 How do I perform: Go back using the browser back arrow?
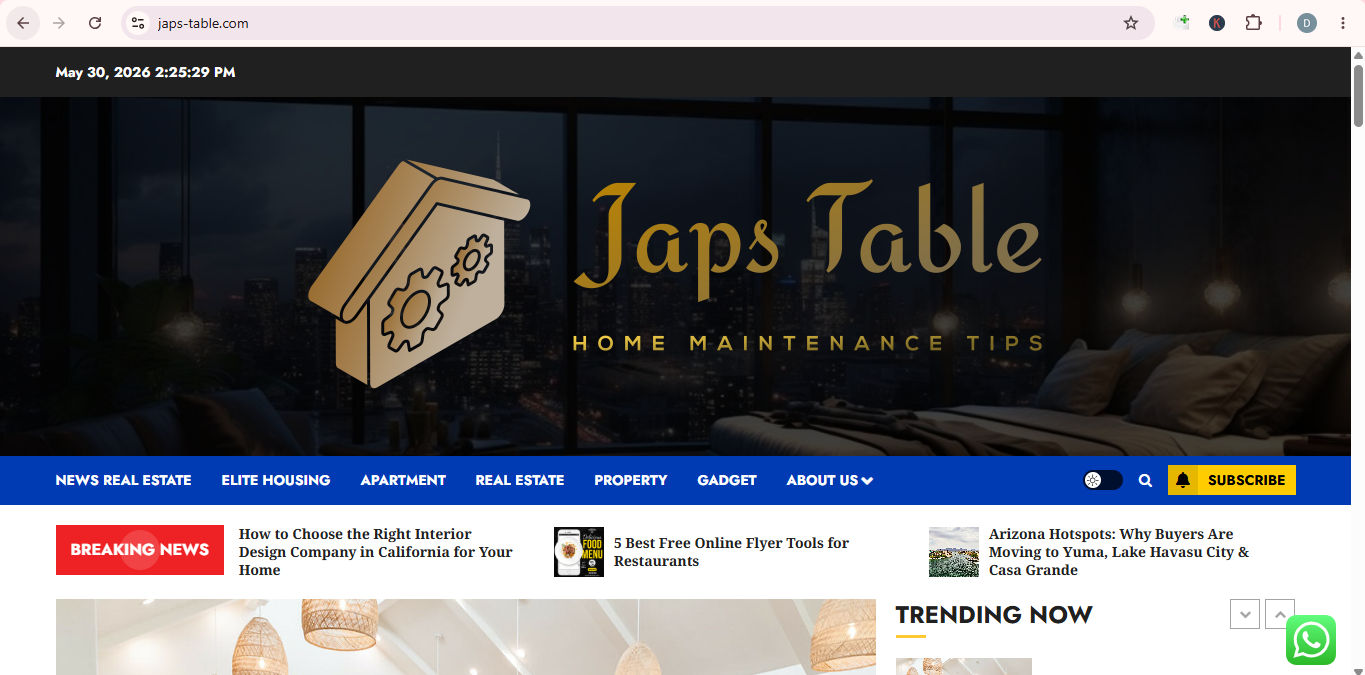pyautogui.click(x=23, y=23)
